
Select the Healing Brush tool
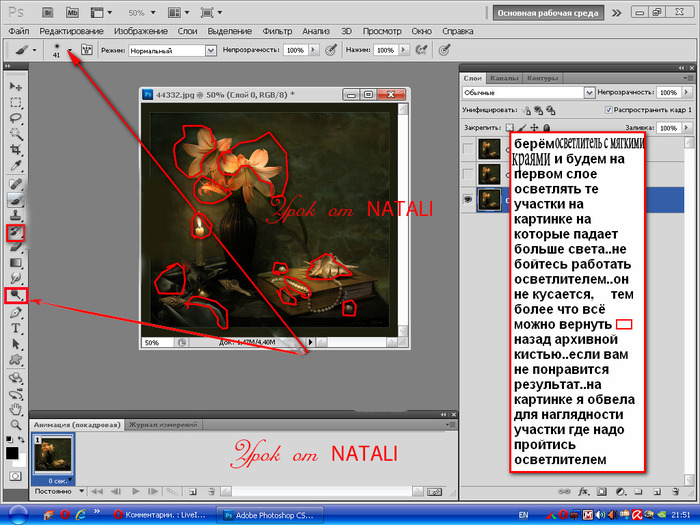point(16,184)
